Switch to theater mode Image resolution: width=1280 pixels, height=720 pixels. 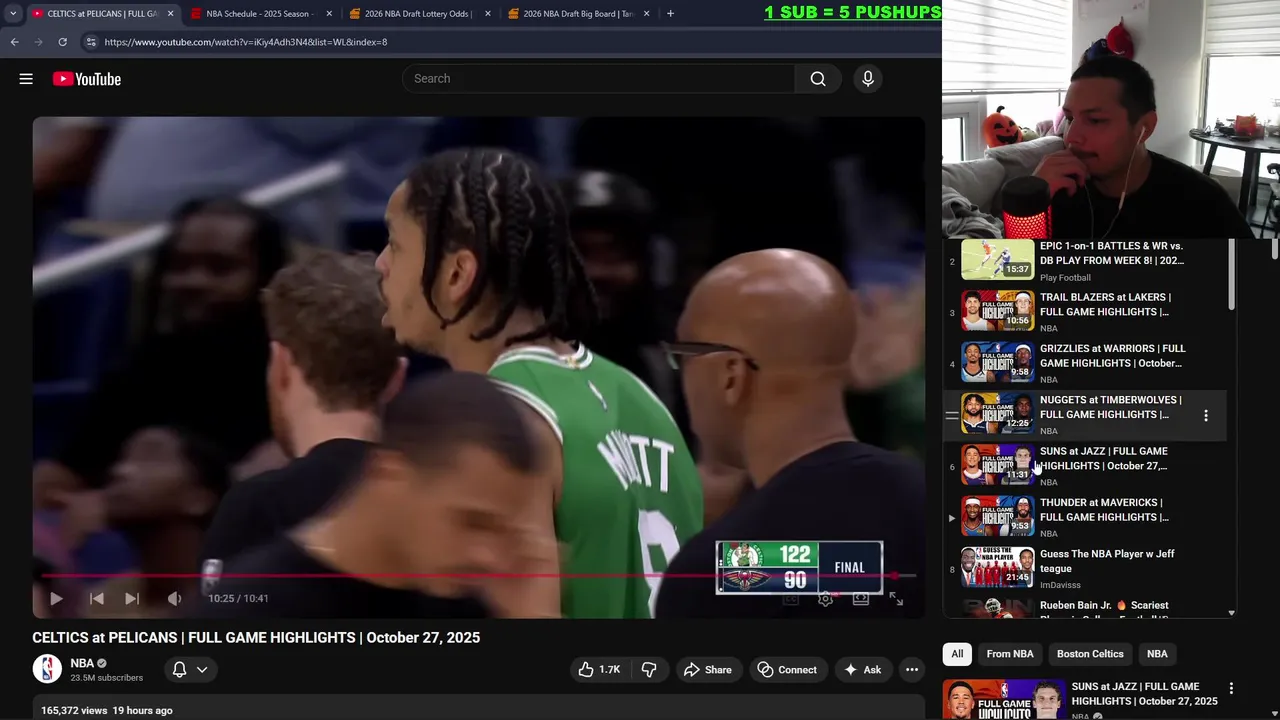[860, 599]
